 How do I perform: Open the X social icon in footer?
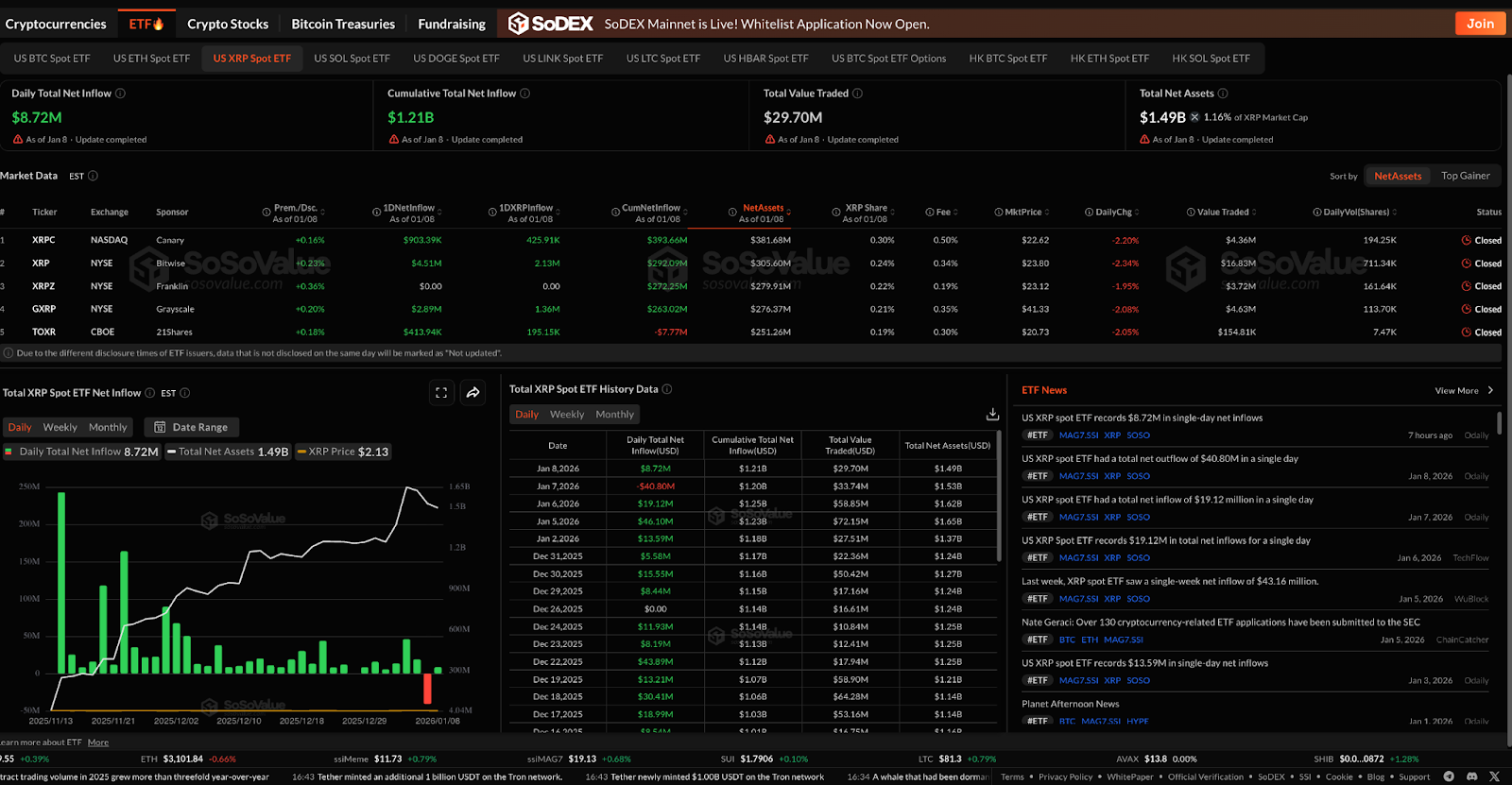point(1494,776)
